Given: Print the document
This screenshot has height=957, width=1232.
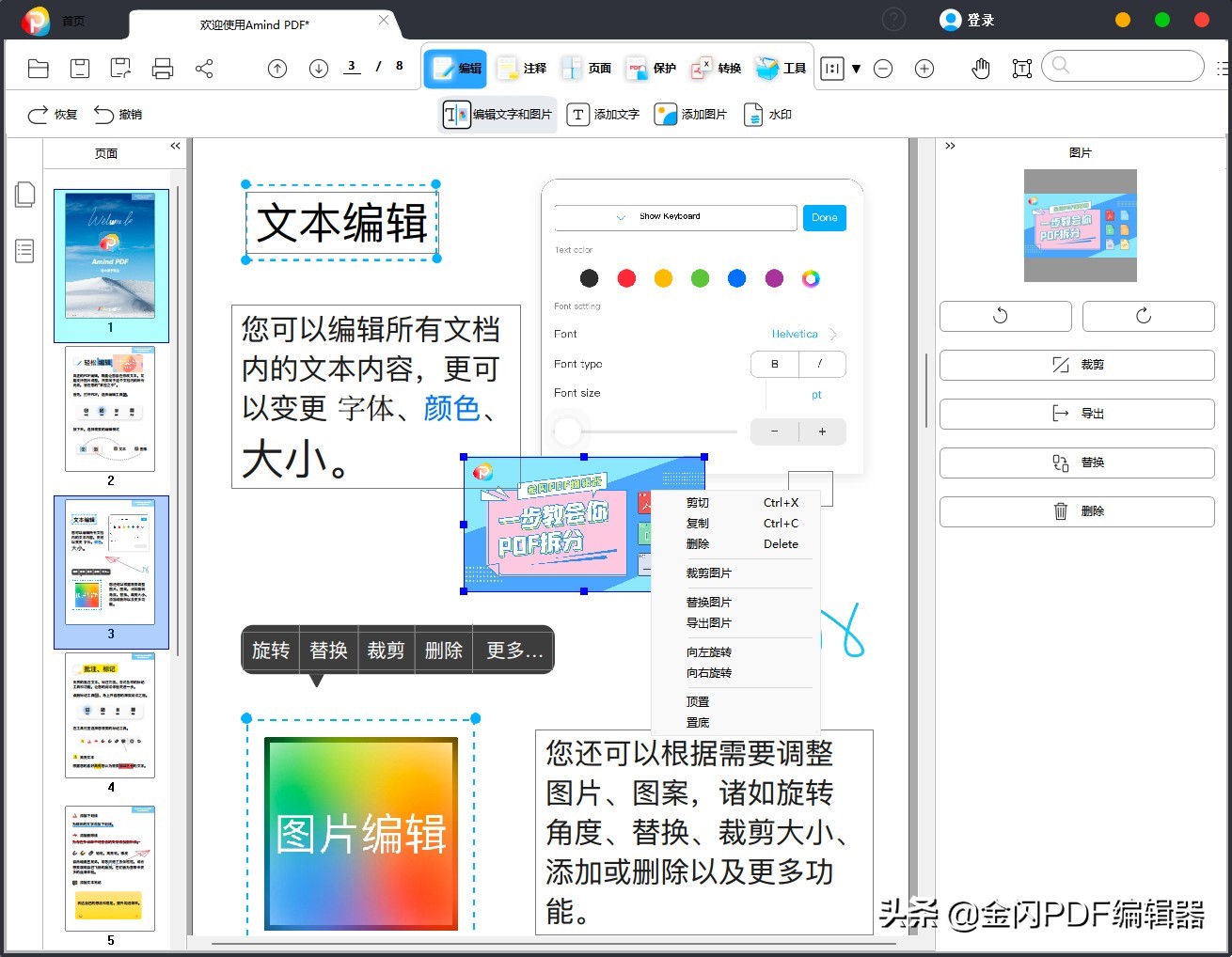Looking at the screenshot, I should click(x=163, y=68).
